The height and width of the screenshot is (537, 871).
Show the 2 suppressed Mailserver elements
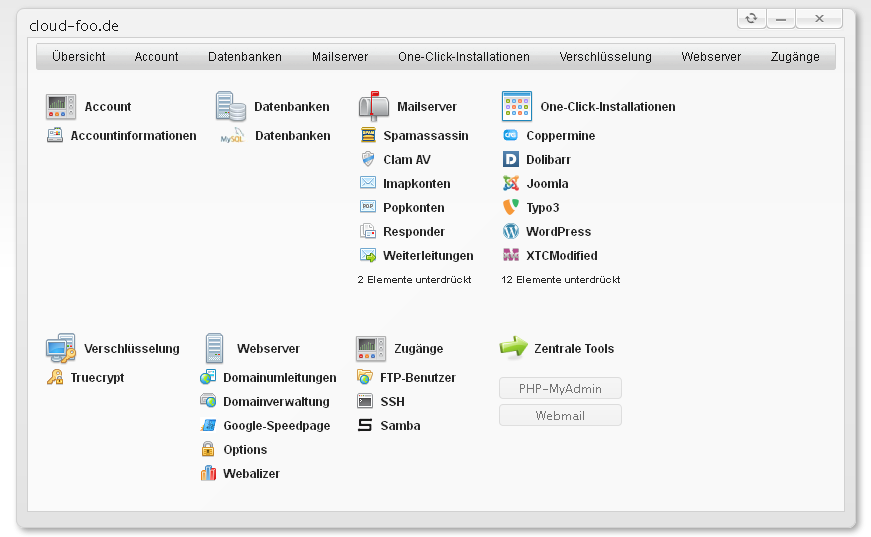click(414, 279)
